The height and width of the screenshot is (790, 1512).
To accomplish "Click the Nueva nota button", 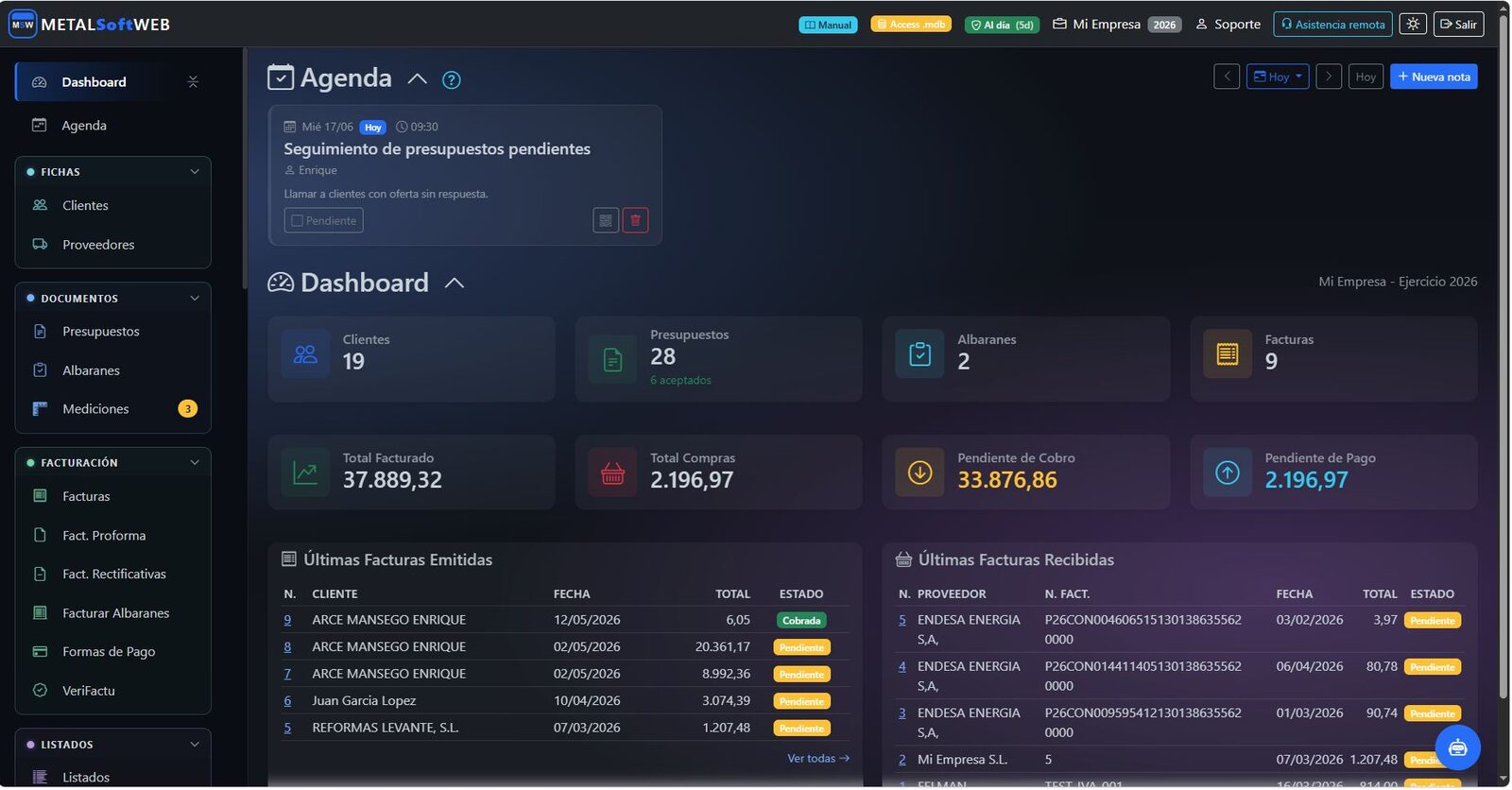I will pos(1434,77).
